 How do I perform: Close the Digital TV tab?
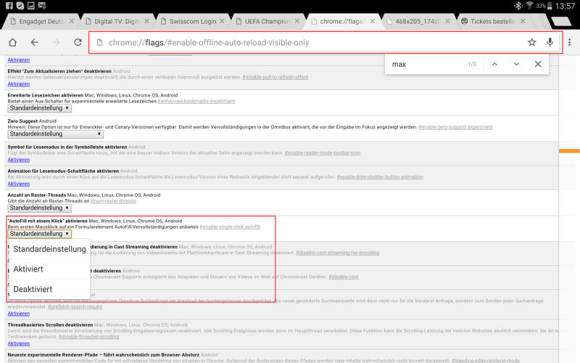tap(146, 21)
